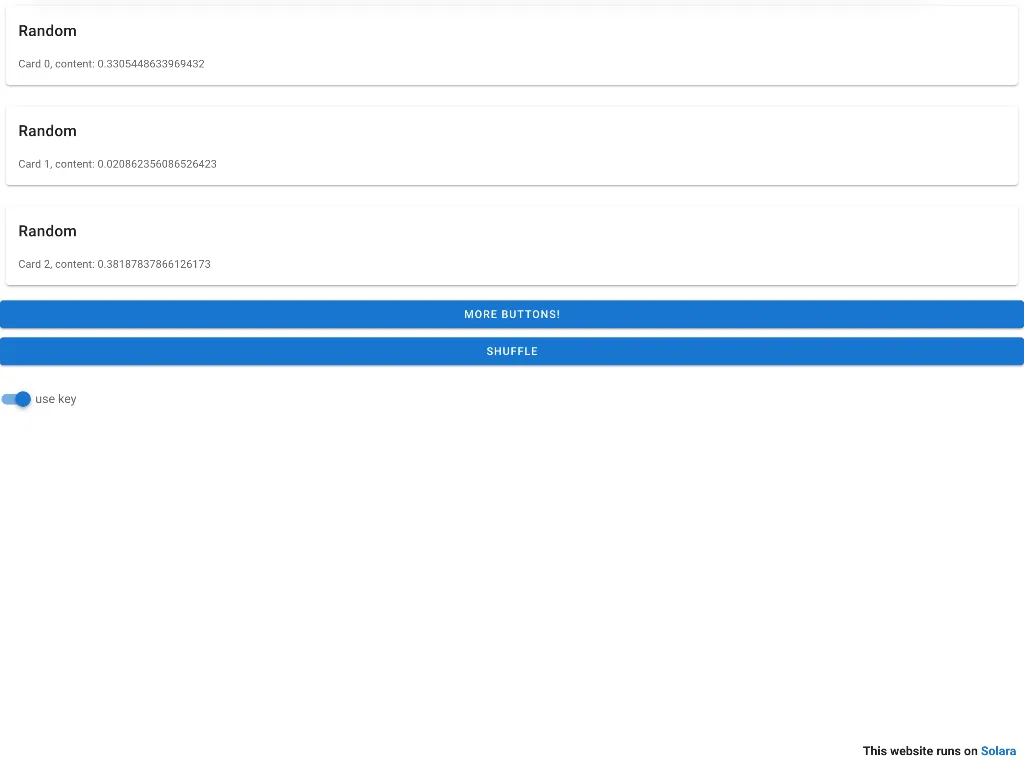
Task: Click the word 'content:' in Card 0
Action: (x=75, y=64)
